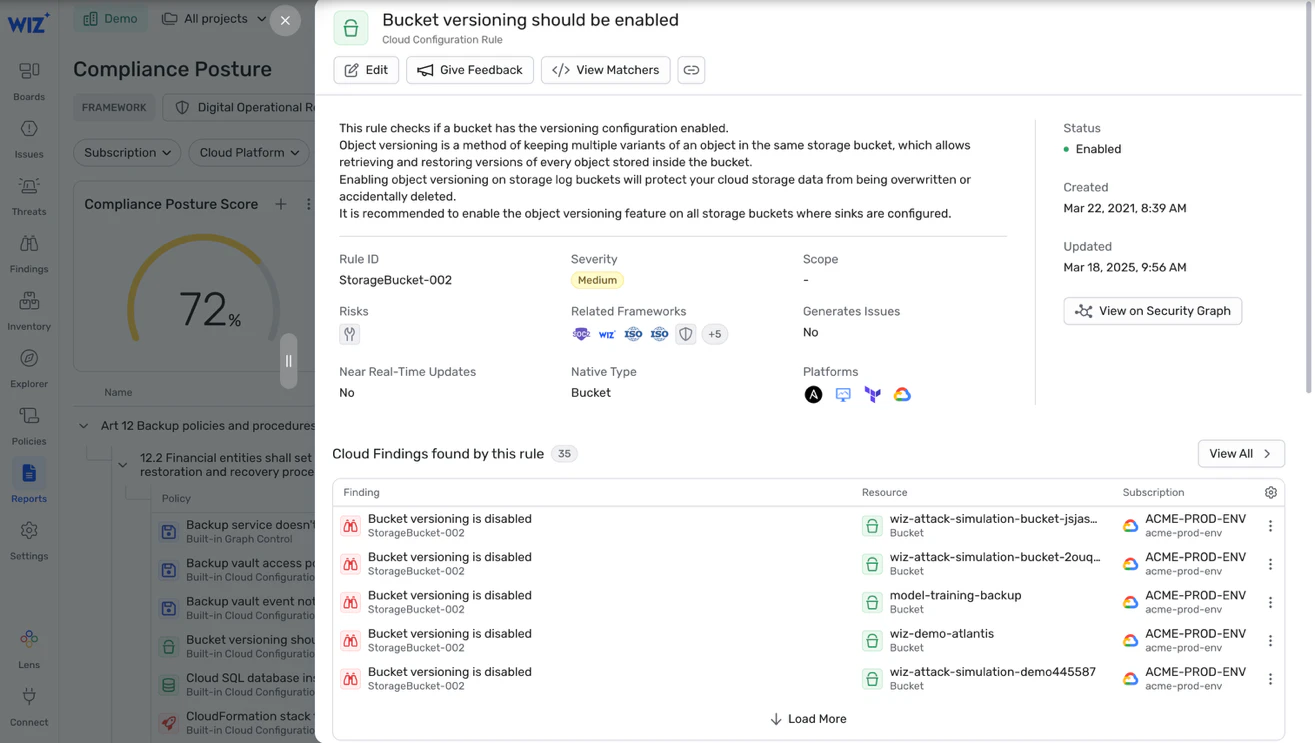Click the Google Cloud platform icon
This screenshot has width=1315, height=743.
pos(902,394)
